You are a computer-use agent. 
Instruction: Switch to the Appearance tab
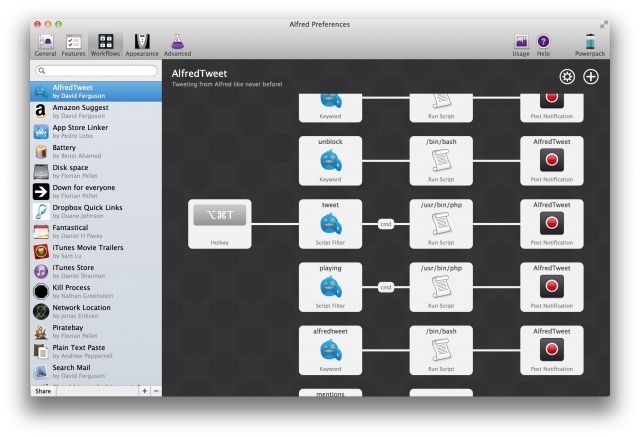[x=141, y=44]
